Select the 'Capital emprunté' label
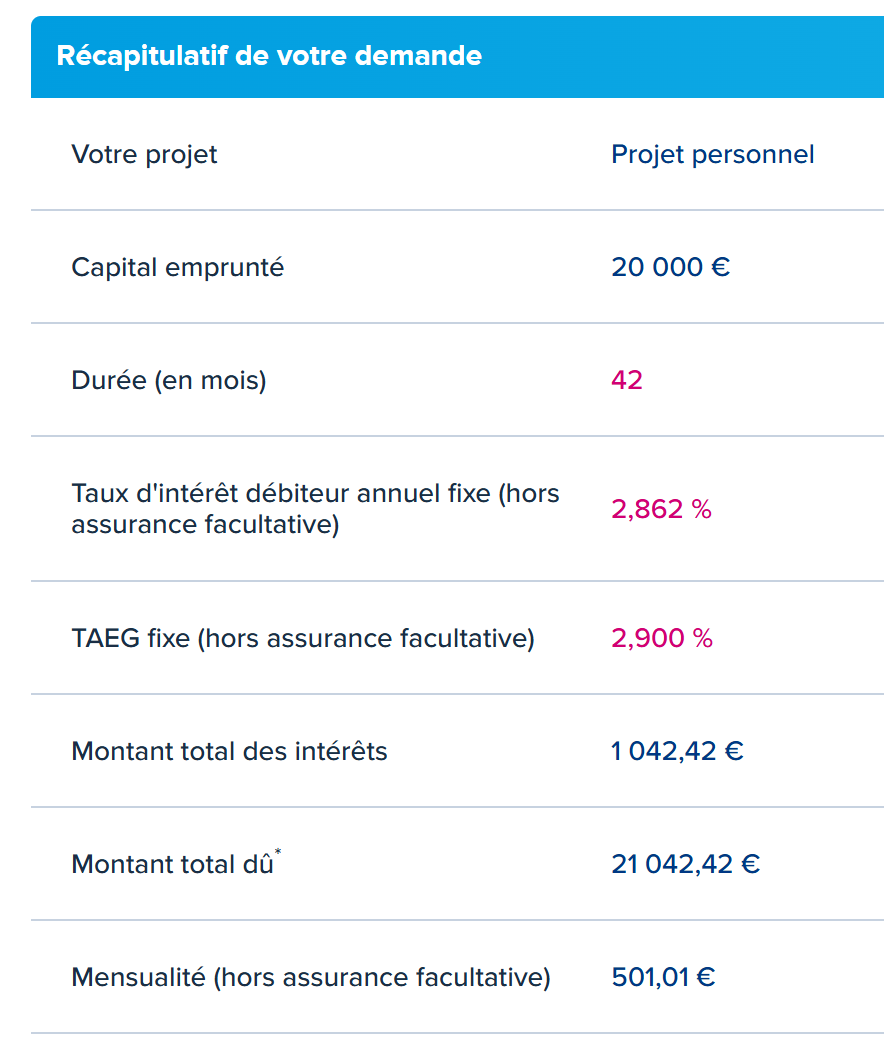 point(177,267)
